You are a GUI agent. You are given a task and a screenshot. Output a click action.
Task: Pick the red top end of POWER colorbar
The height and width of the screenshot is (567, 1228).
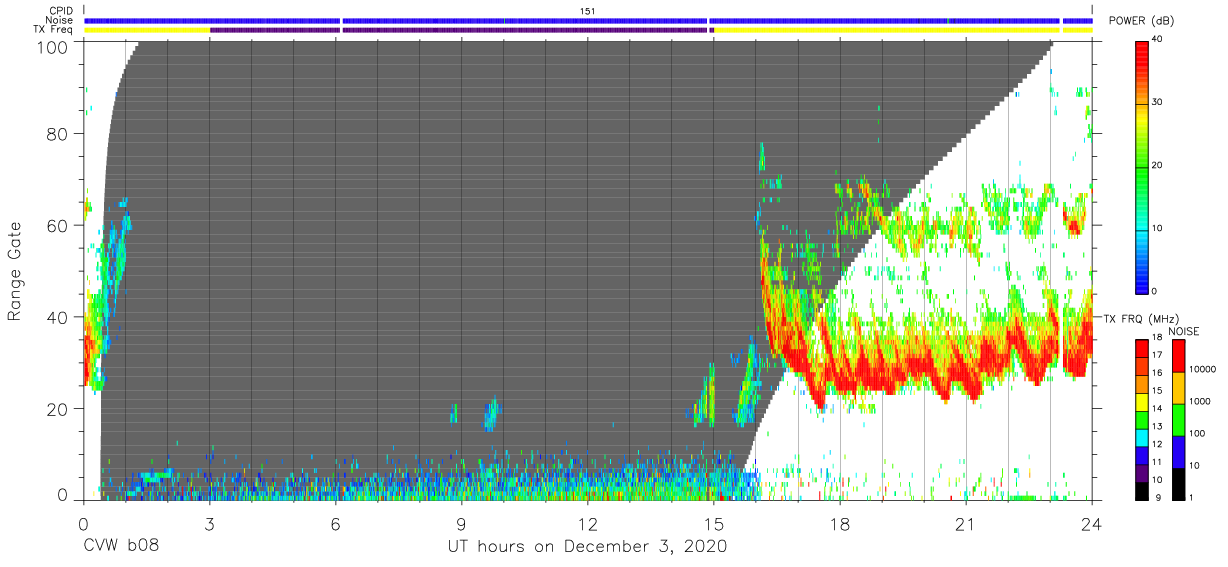point(1142,50)
